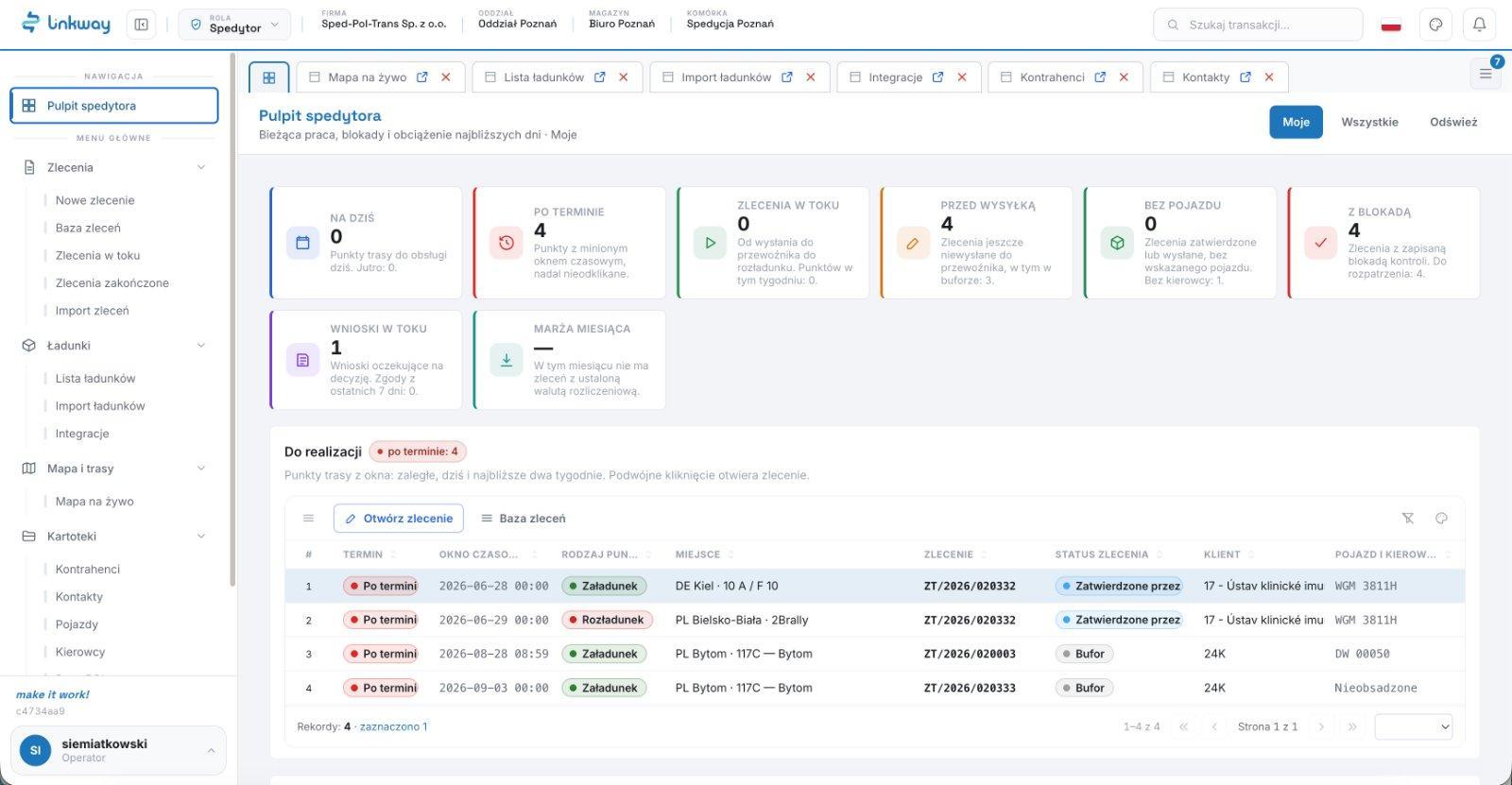Collapse the sidebar panel icon
This screenshot has height=785, width=1512.
(142, 25)
